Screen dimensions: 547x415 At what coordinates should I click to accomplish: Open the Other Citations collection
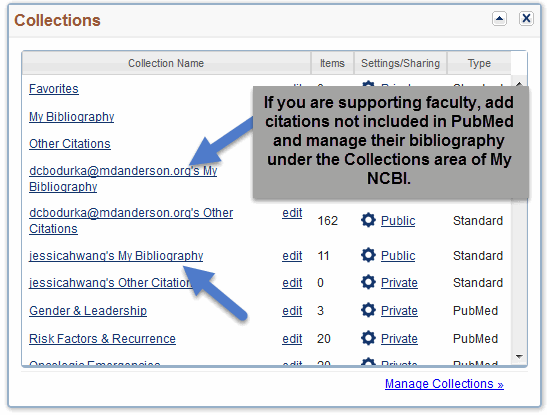pos(70,144)
